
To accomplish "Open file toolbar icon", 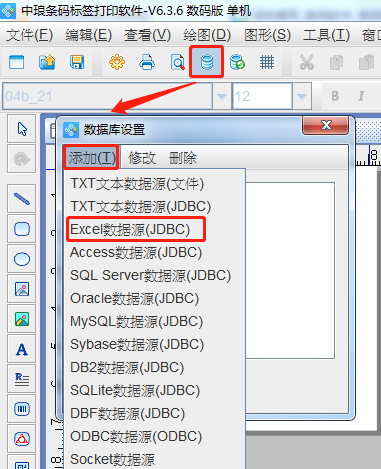I will [x=47, y=62].
